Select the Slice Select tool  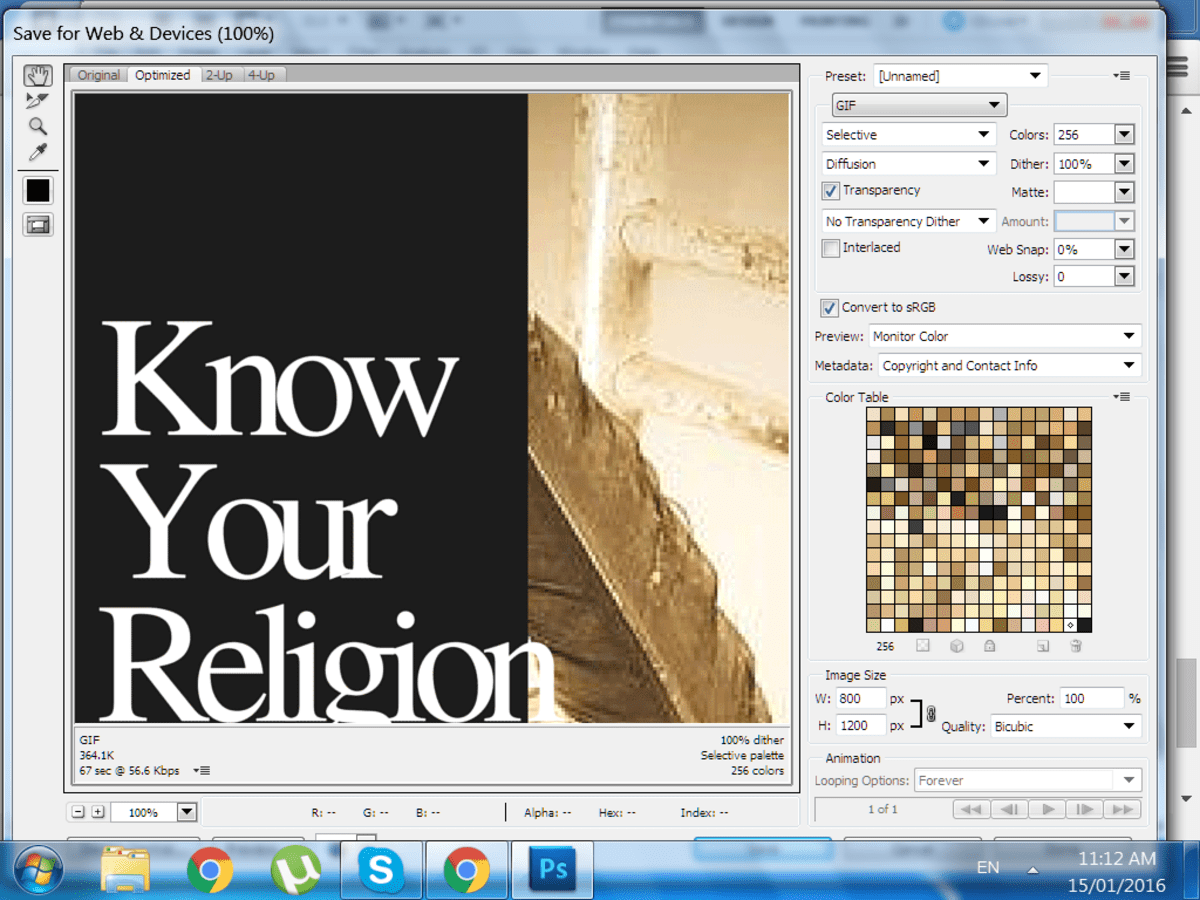pos(38,101)
